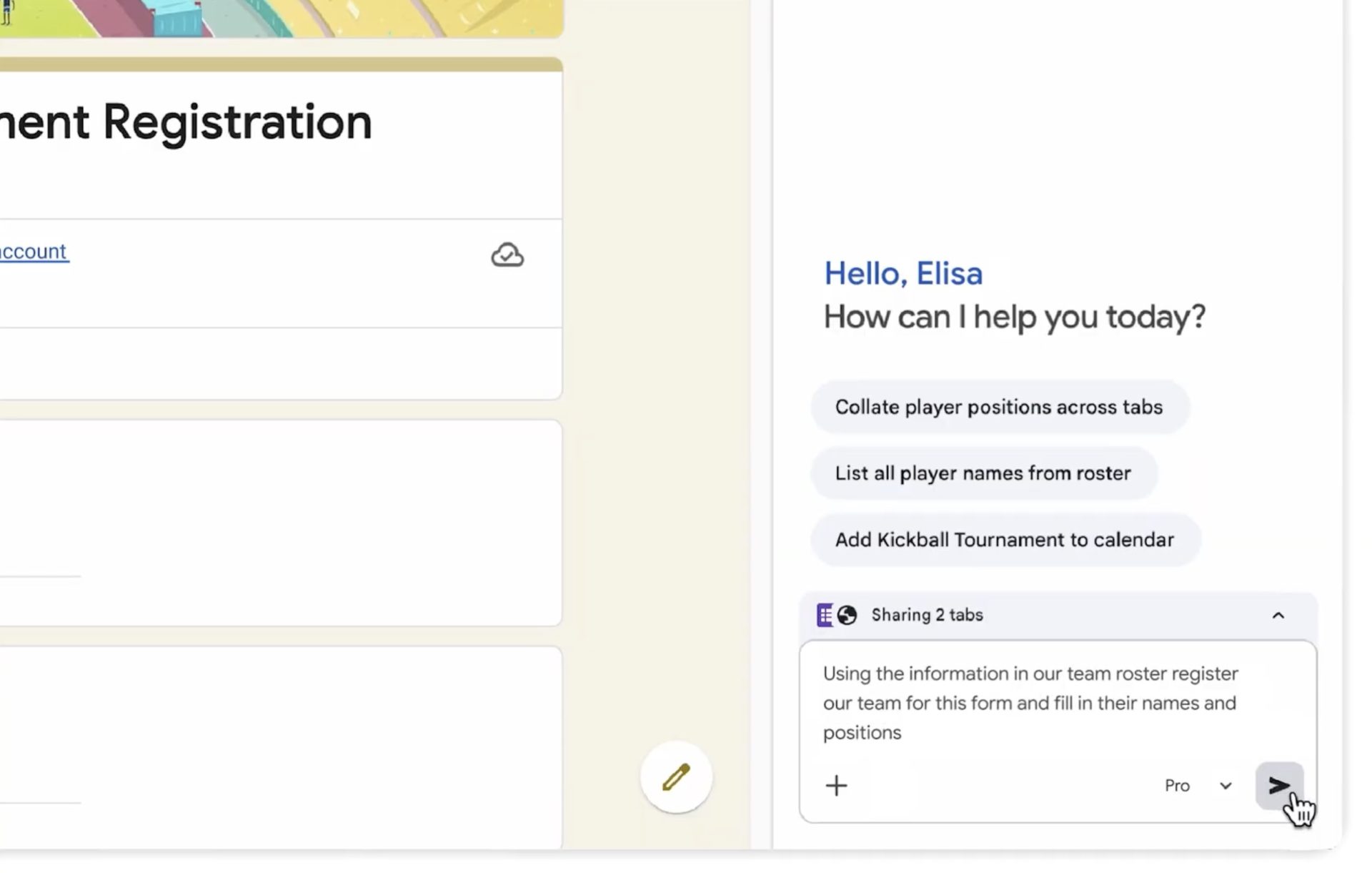
Task: Collapse the Sharing 2 tabs section
Action: pos(1278,615)
